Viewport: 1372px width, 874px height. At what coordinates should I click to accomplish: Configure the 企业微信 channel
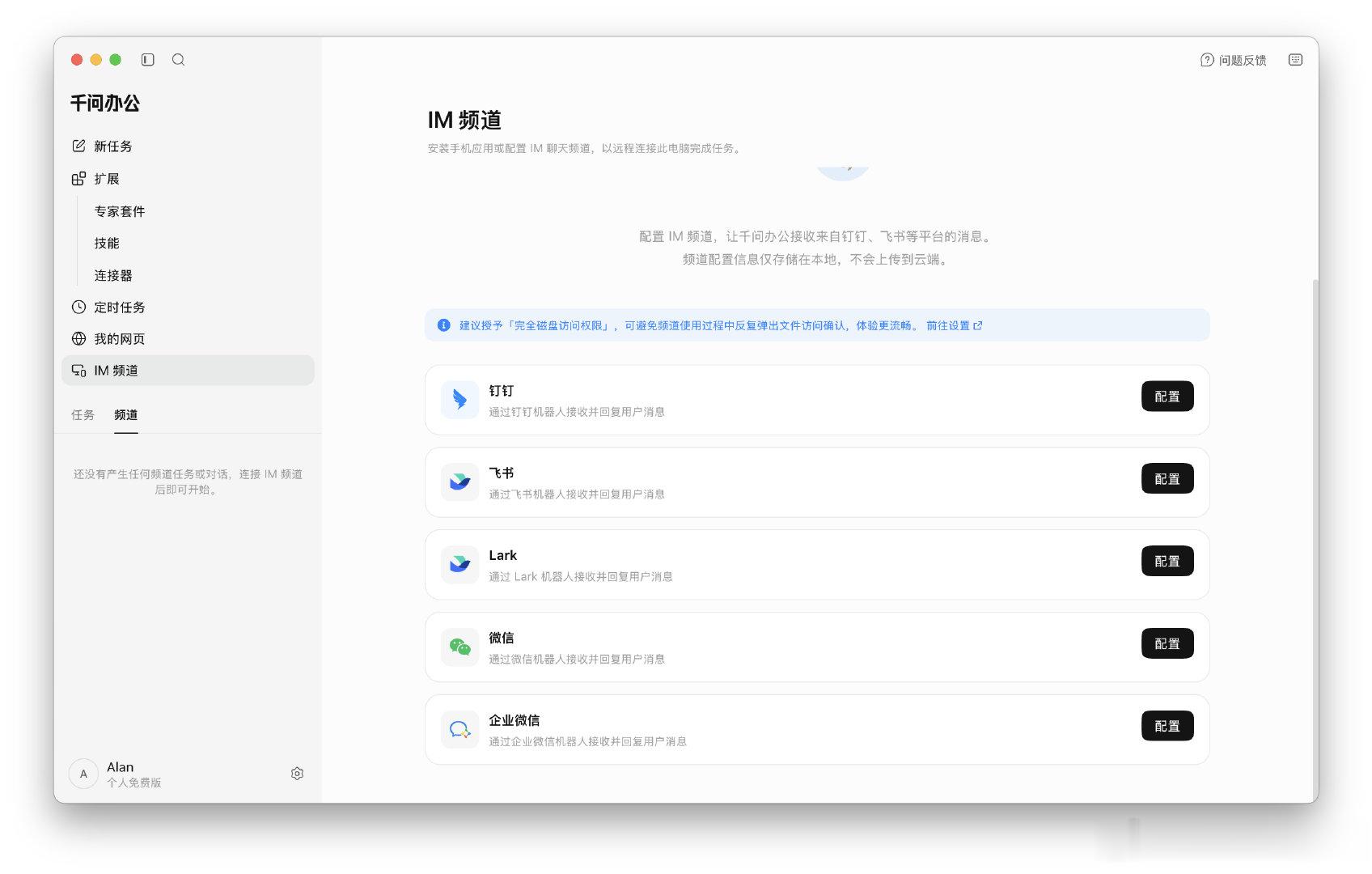pyautogui.click(x=1167, y=727)
